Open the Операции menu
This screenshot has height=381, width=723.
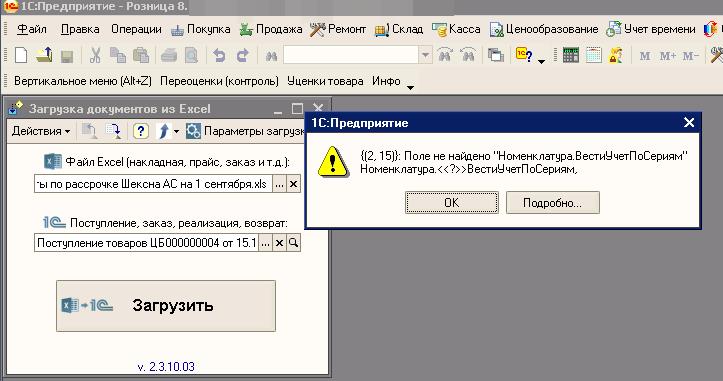click(136, 29)
